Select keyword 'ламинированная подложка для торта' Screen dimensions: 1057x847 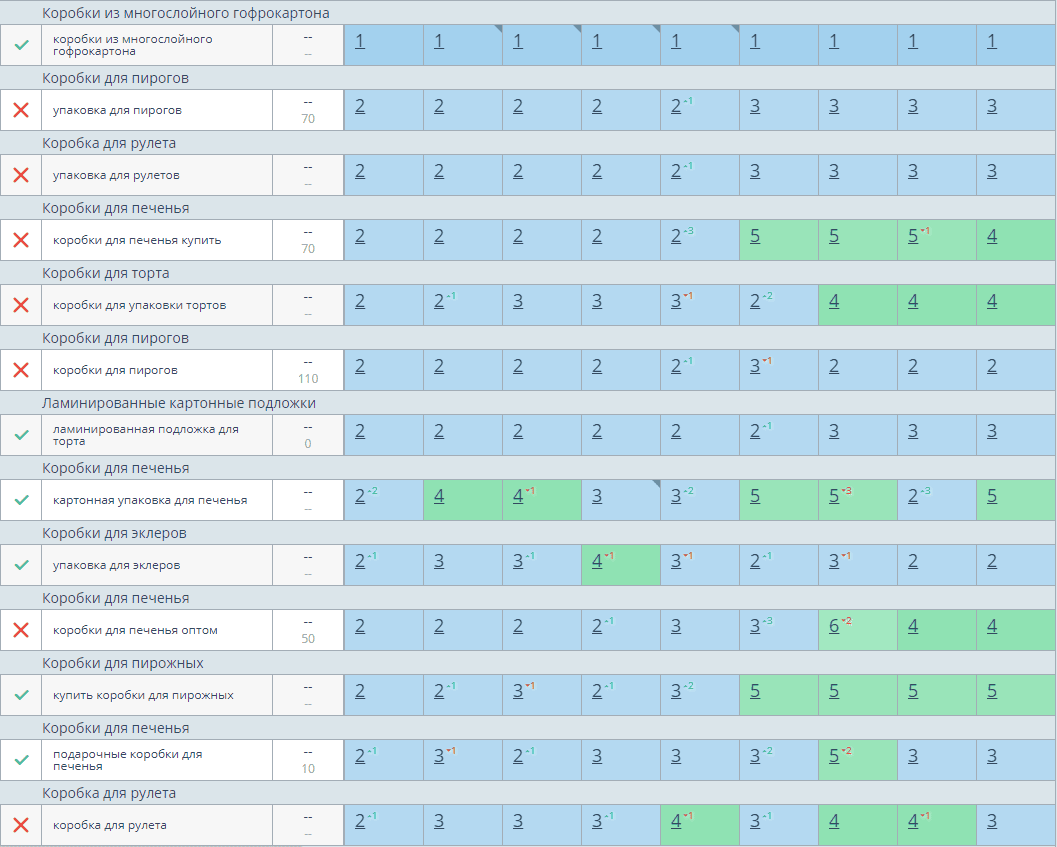click(x=146, y=435)
